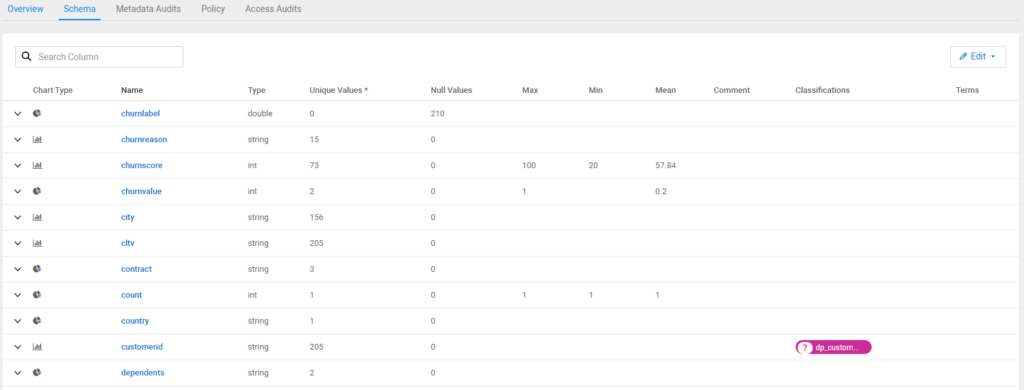Click the bar chart icon for churnreason
1024x390 pixels.
click(x=37, y=139)
